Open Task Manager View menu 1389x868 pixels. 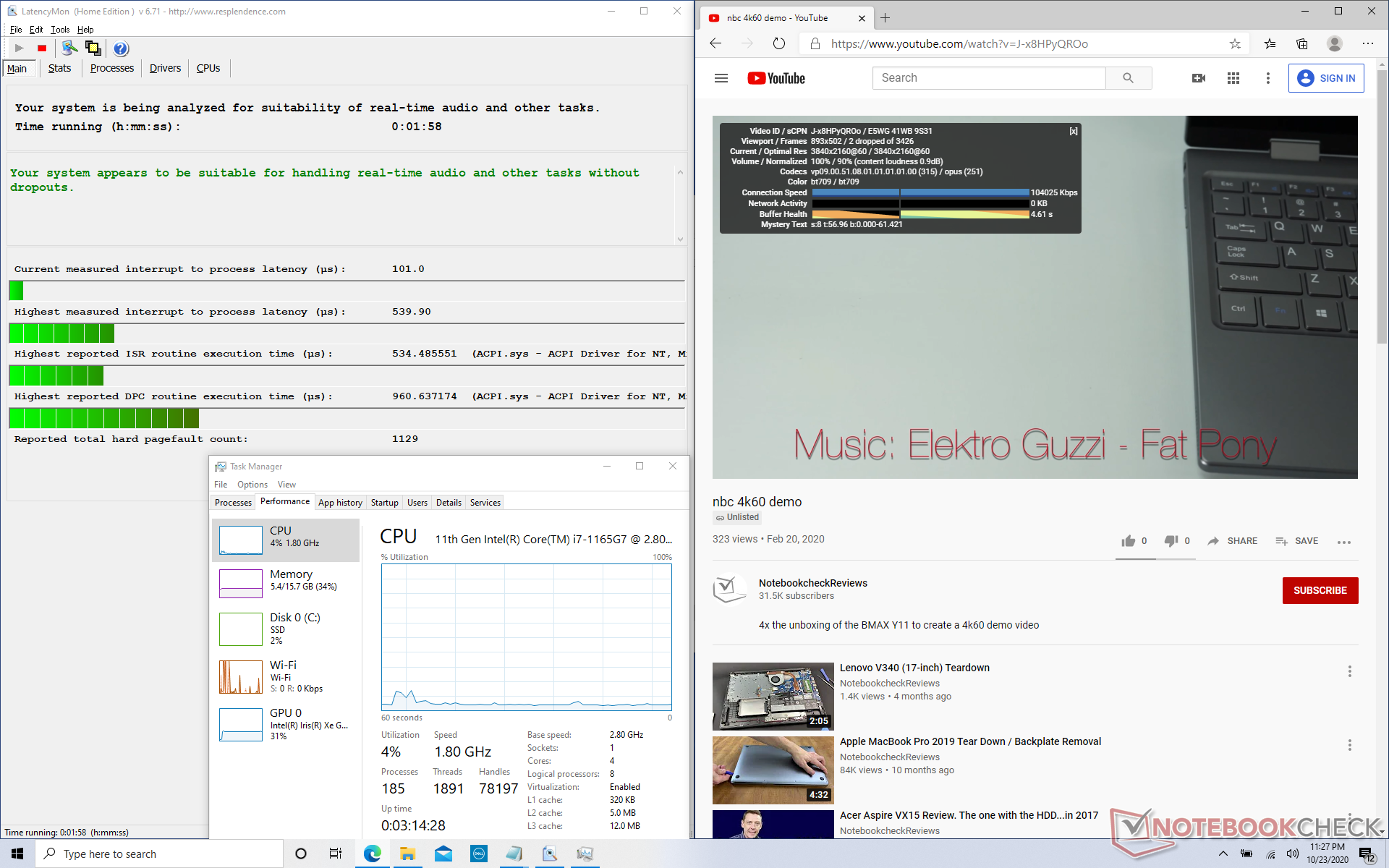286,485
